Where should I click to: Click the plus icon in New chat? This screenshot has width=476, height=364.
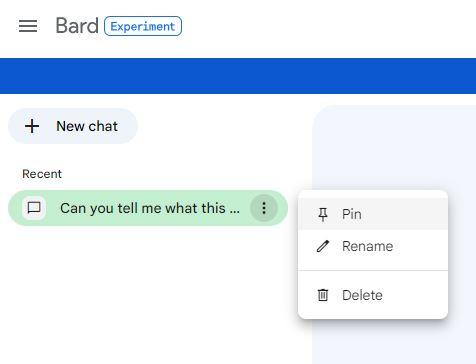tap(32, 126)
